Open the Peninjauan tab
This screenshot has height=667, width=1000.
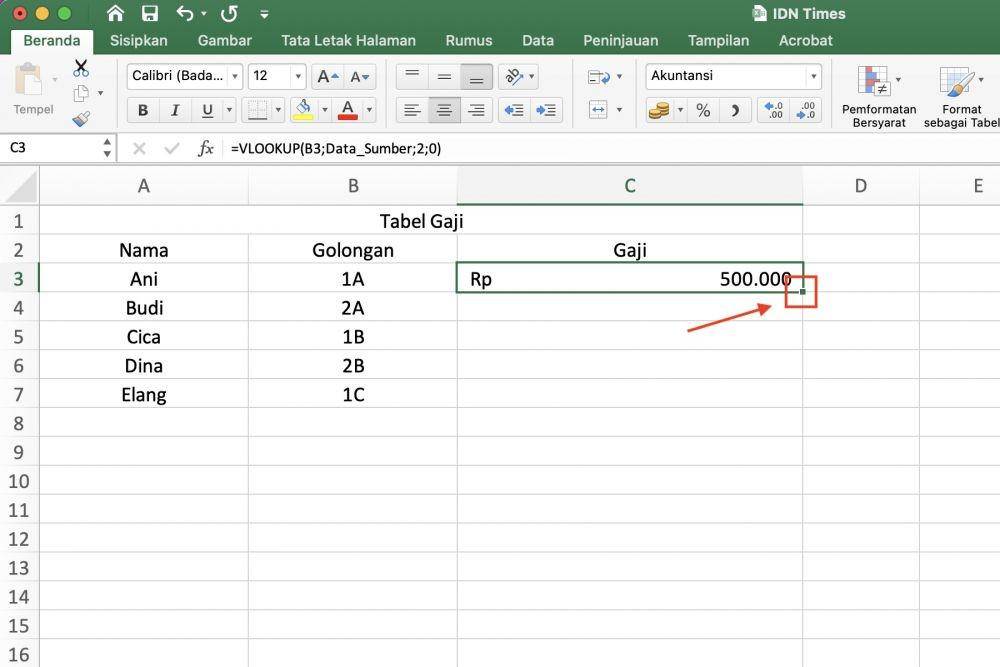click(x=621, y=41)
